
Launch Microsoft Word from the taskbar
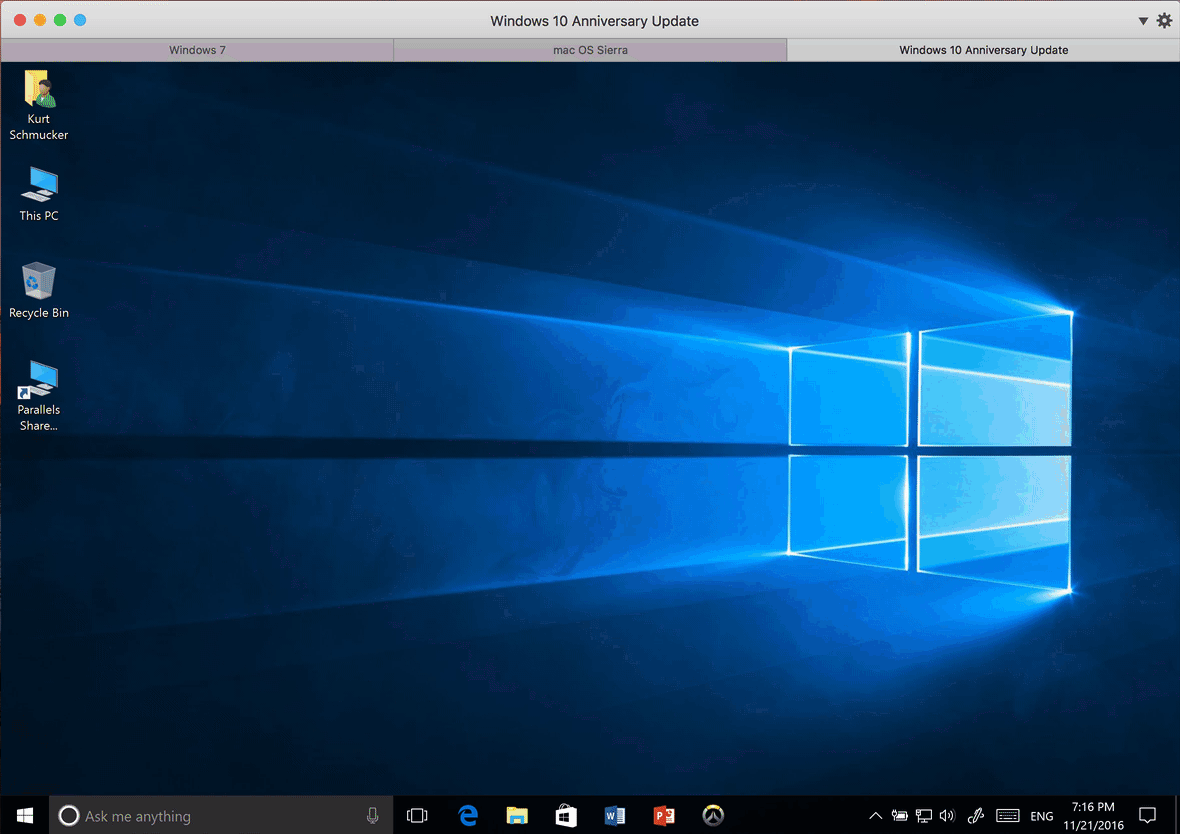click(615, 816)
